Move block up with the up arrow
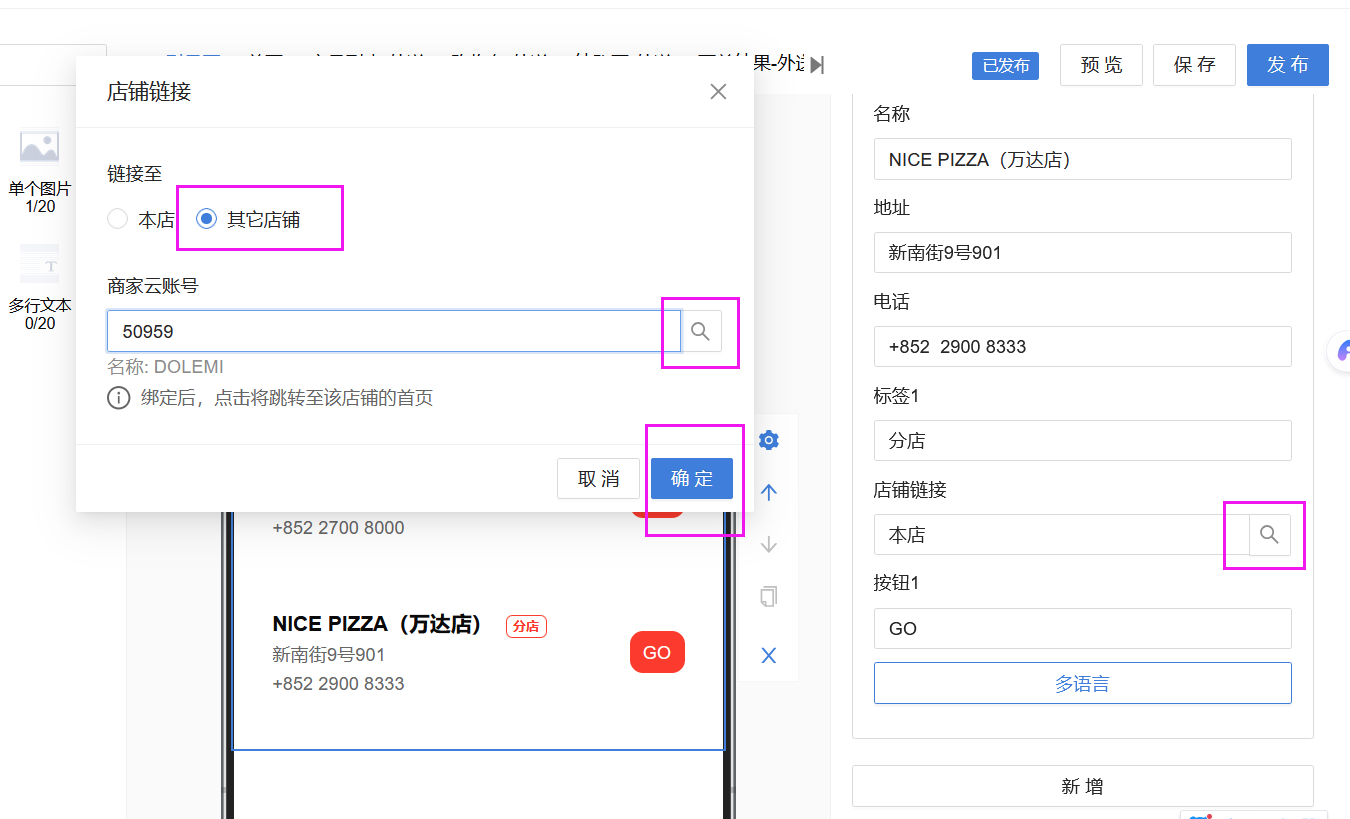The image size is (1350, 819). point(769,492)
